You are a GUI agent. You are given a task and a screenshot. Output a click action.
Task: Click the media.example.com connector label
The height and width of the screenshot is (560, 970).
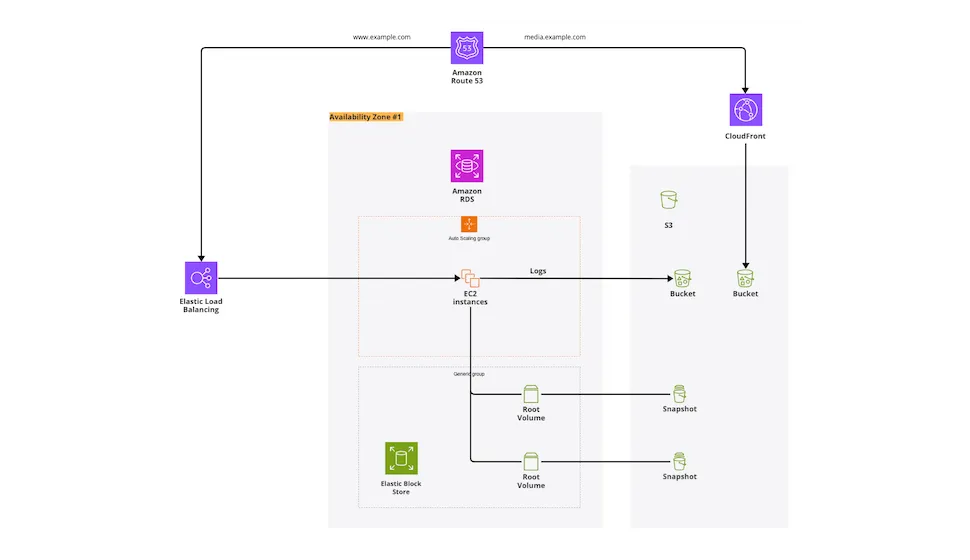tap(555, 37)
